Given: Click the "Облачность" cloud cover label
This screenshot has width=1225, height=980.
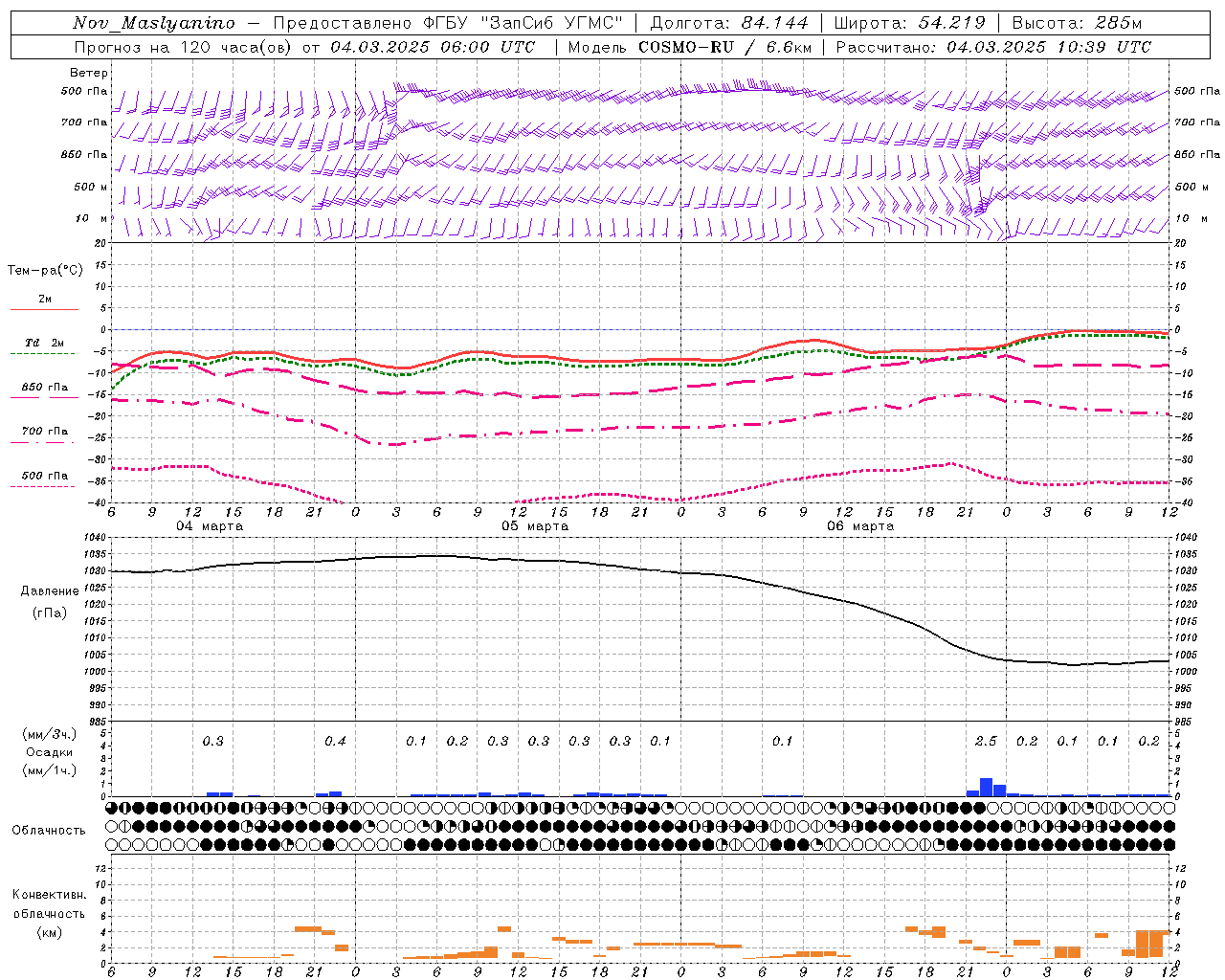Looking at the screenshot, I should click(49, 831).
